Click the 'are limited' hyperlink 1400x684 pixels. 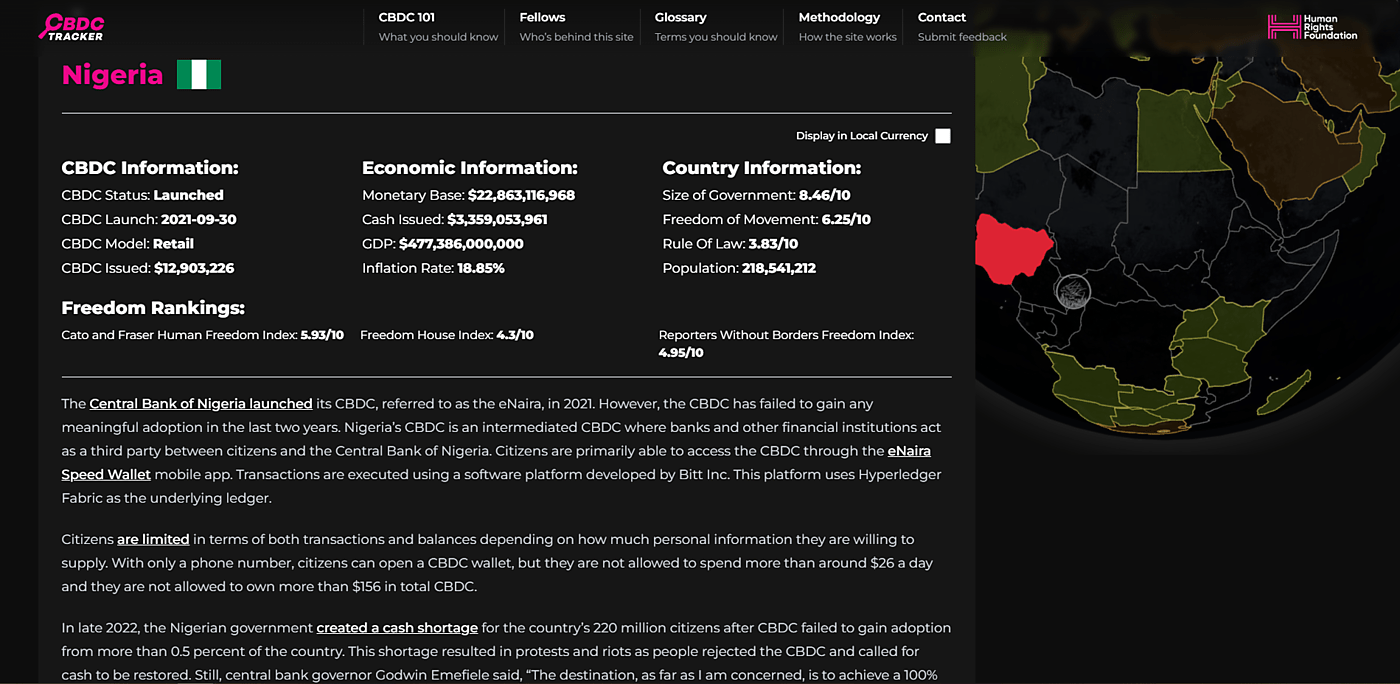(x=153, y=540)
